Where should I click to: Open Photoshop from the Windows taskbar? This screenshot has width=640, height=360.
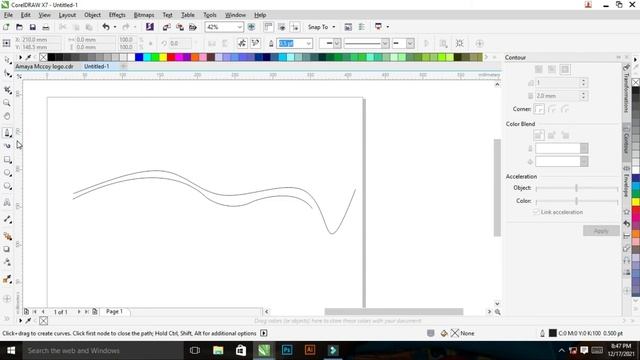[x=287, y=350]
